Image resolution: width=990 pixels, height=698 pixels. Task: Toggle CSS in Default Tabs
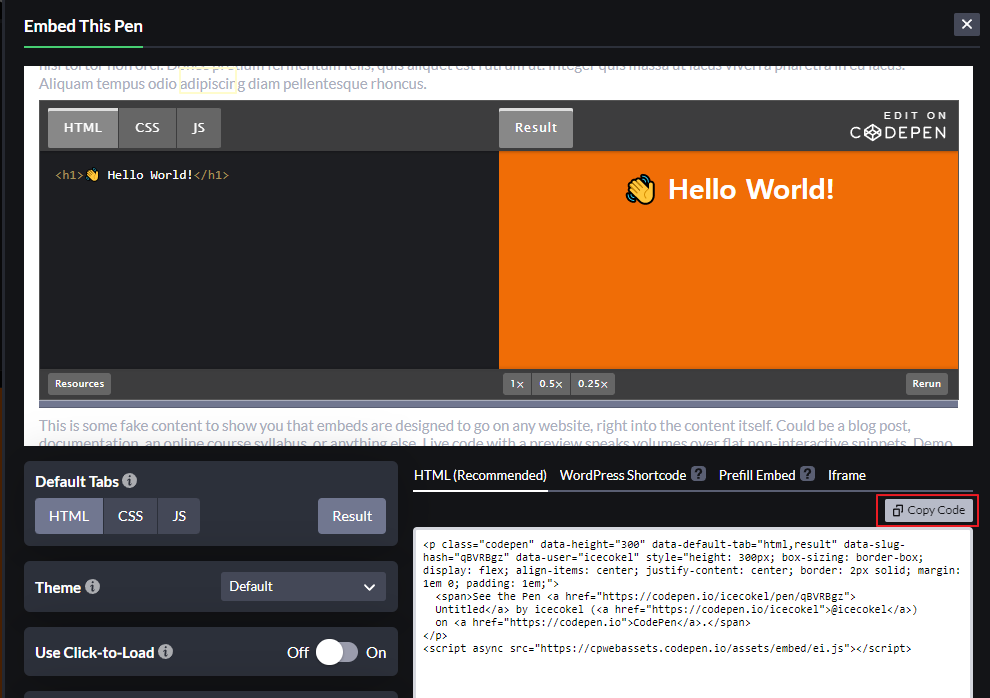[130, 516]
